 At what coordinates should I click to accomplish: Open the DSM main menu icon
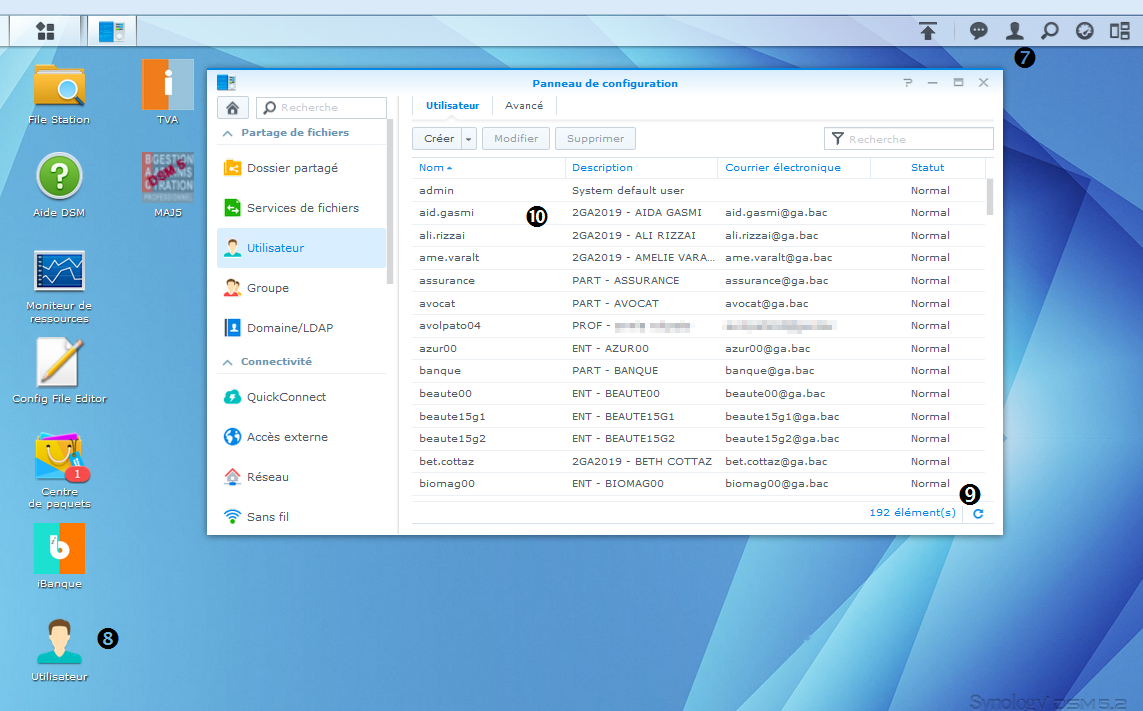click(x=45, y=31)
